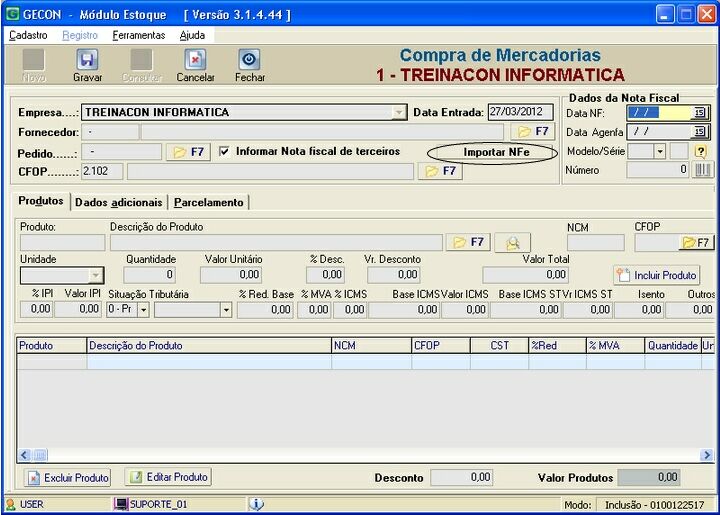Click the Incluir Produto button
The height and width of the screenshot is (515, 720).
657,275
